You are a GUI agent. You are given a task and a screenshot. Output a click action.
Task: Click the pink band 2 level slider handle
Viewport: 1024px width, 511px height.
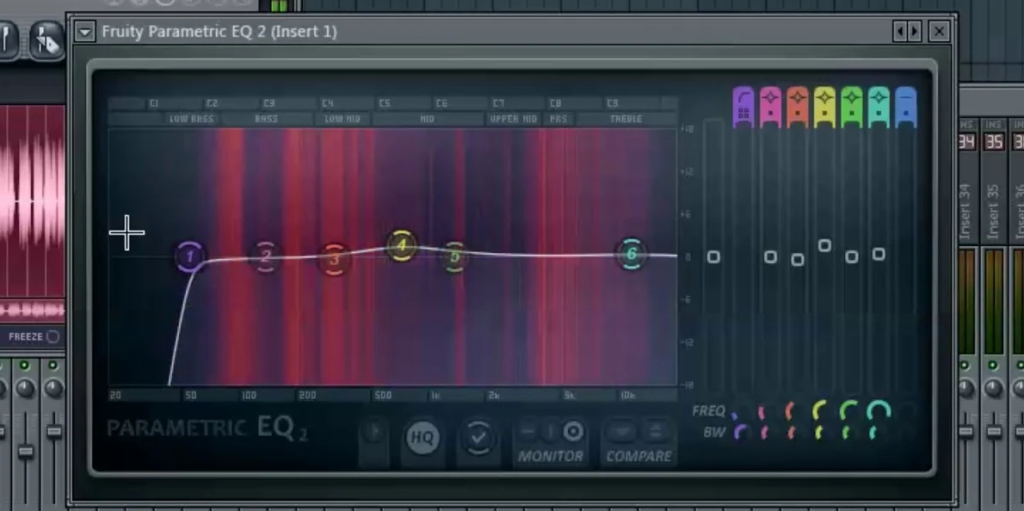(771, 257)
